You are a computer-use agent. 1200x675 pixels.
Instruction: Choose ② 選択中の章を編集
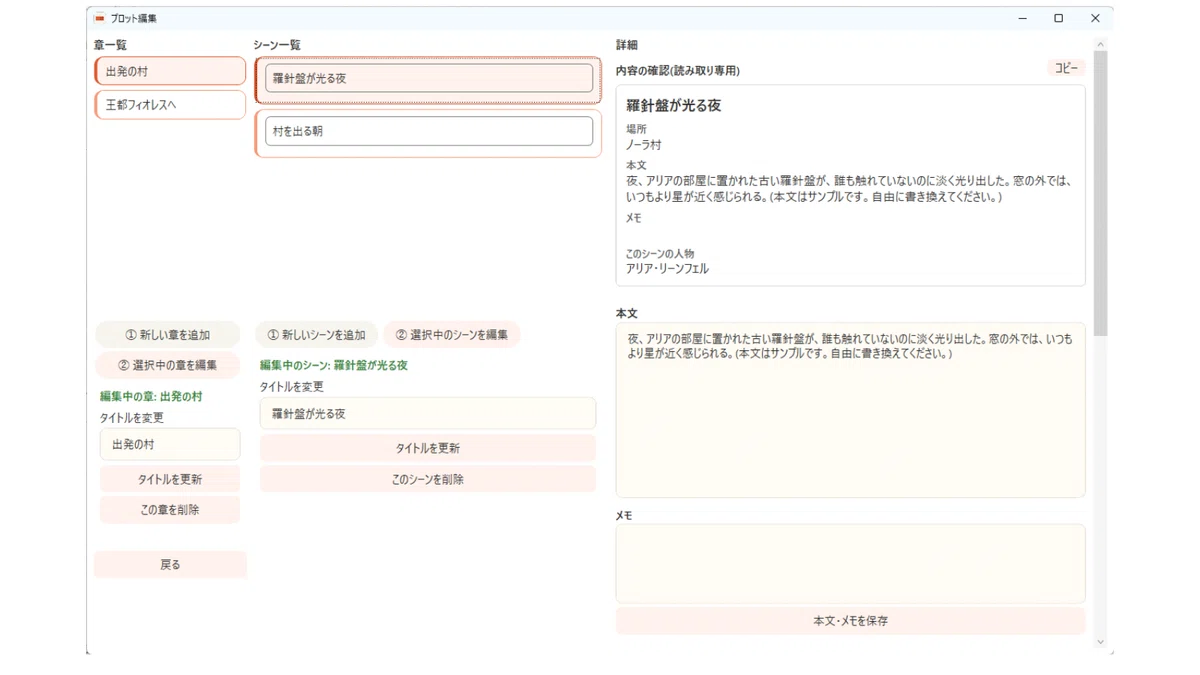168,365
